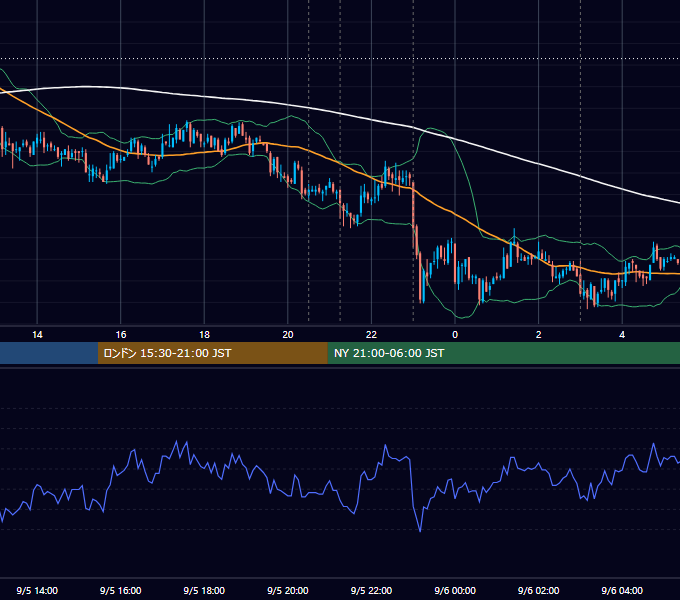Viewport: 680px width, 600px height.
Task: Click the 9/6 02:00 date label
Action: (539, 590)
